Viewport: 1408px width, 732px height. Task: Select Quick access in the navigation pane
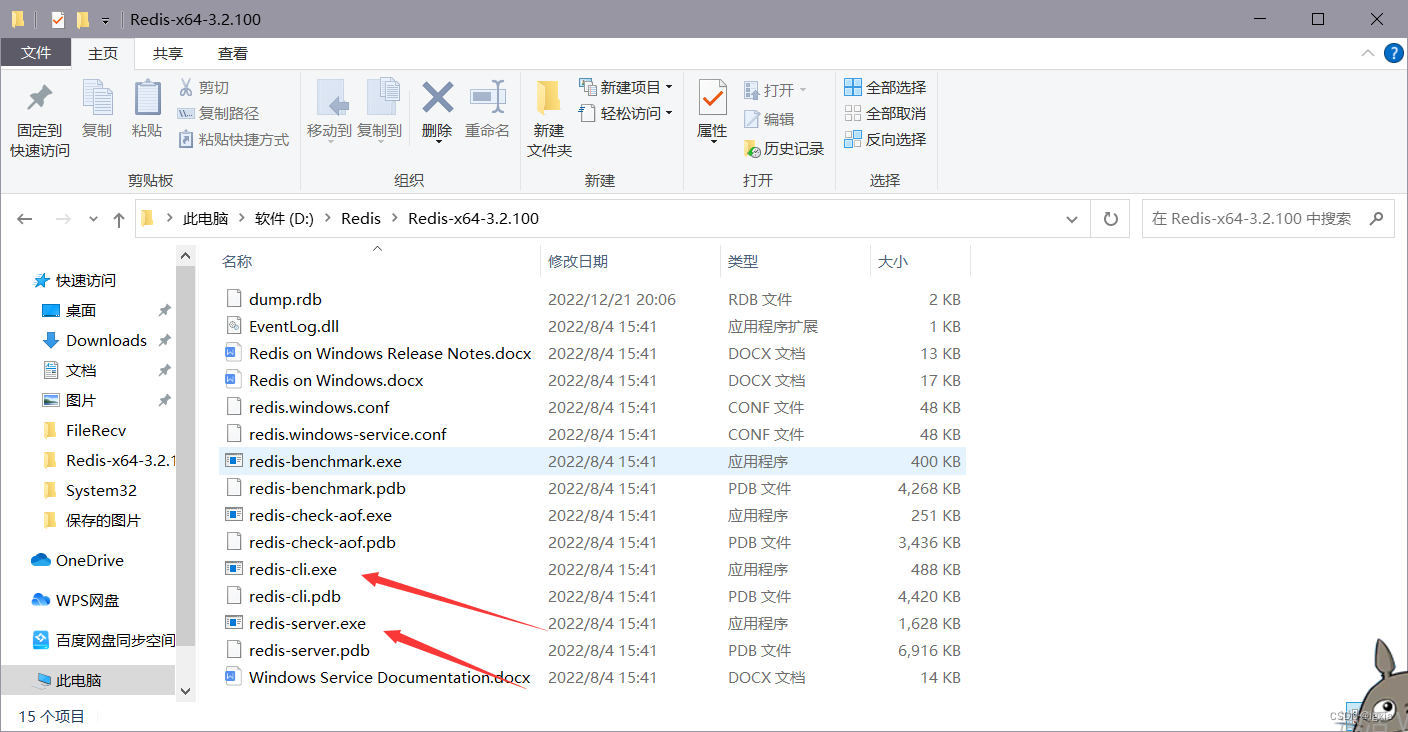(86, 280)
